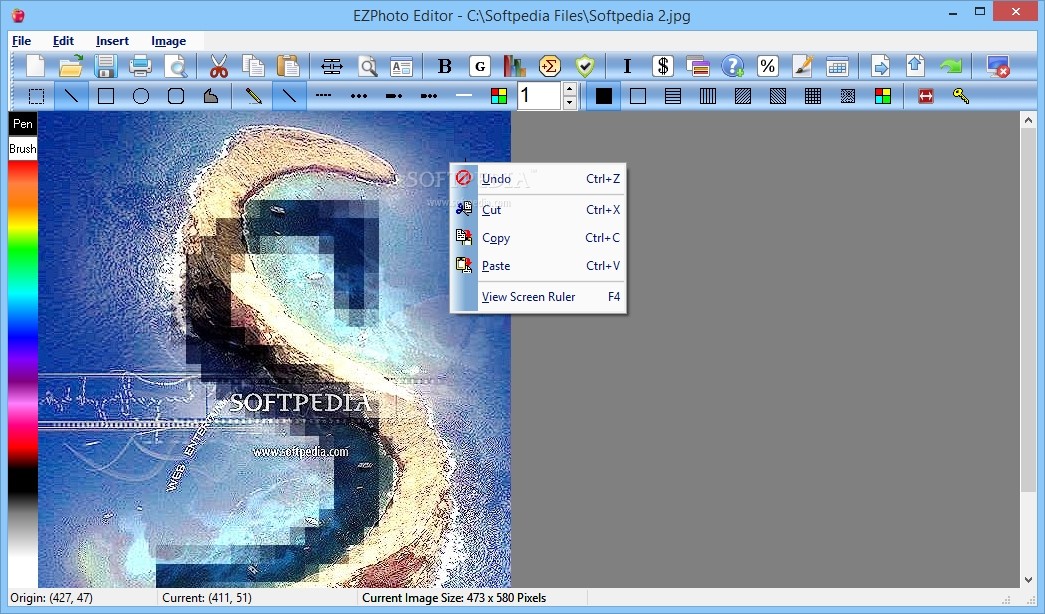Viewport: 1045px width, 614px height.
Task: Decrease line width with the down spinner arrow
Action: pos(569,103)
